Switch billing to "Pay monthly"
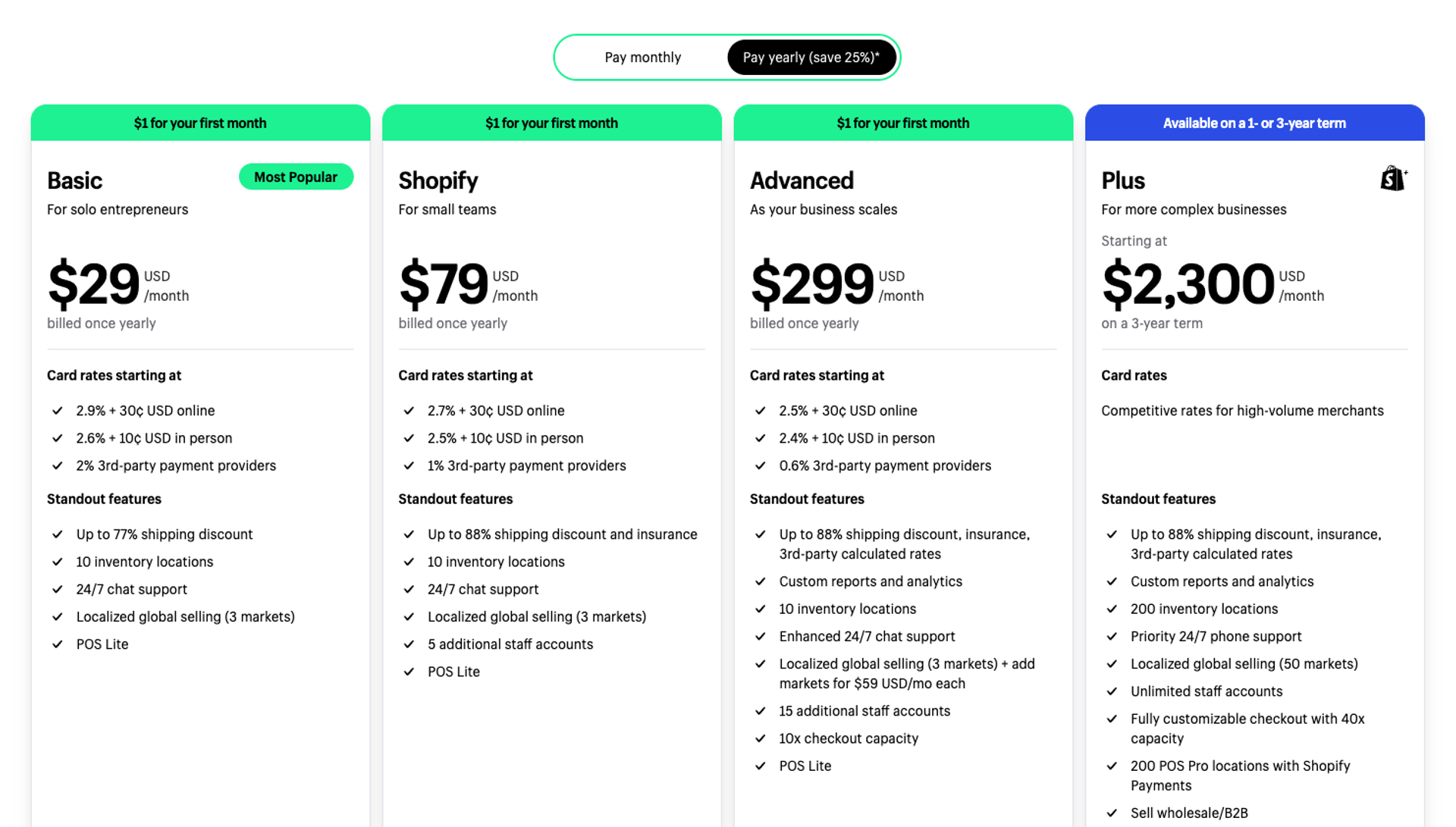The height and width of the screenshot is (827, 1456). tap(642, 57)
